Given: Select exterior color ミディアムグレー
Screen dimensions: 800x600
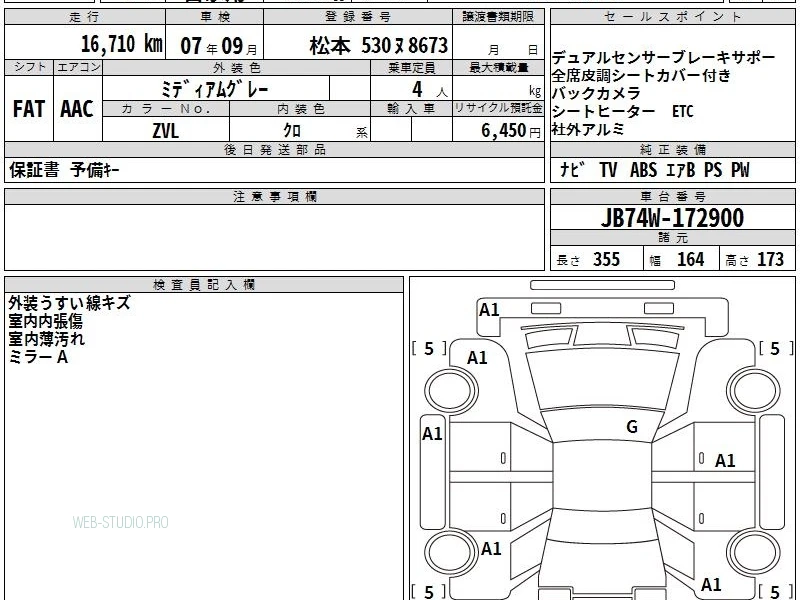Looking at the screenshot, I should click(215, 90).
